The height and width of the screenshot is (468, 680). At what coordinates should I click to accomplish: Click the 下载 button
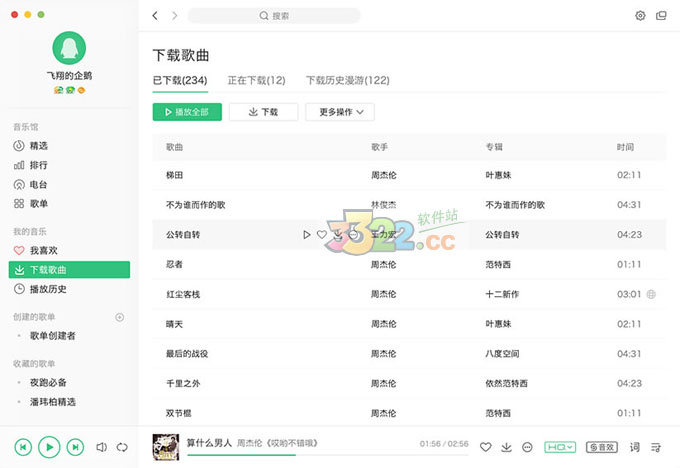(x=264, y=112)
